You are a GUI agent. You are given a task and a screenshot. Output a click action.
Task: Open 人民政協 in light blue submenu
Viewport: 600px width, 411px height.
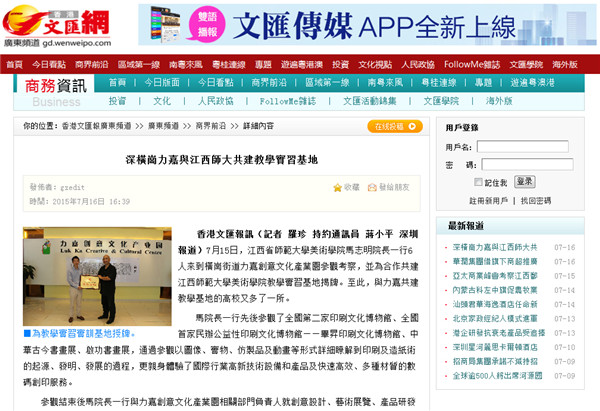(215, 101)
